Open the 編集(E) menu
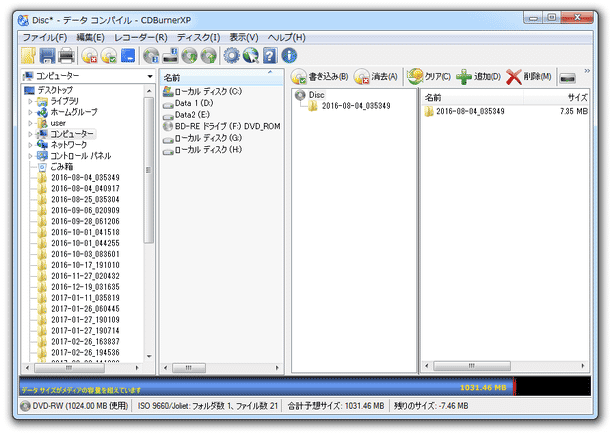This screenshot has width=612, height=434. coord(90,37)
